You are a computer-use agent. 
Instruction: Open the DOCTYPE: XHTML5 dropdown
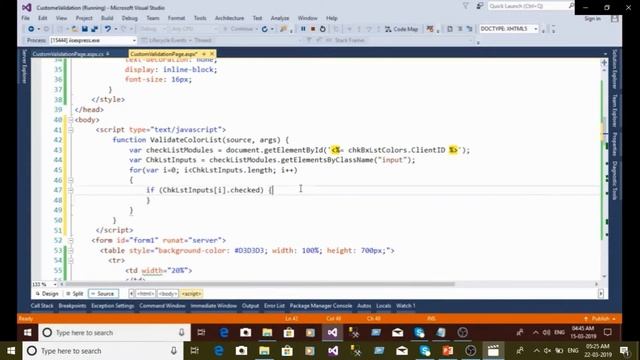coord(509,29)
